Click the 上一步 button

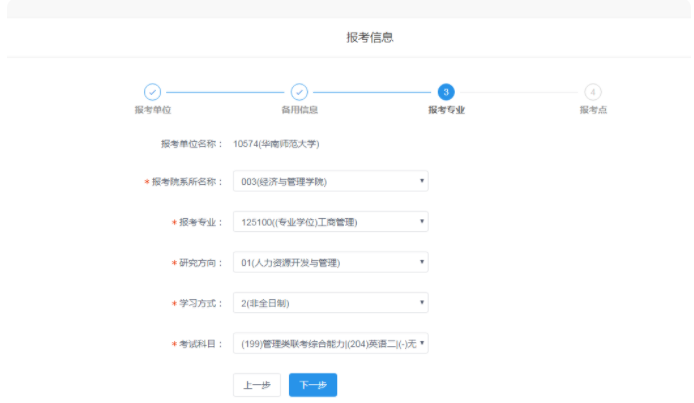pos(257,385)
